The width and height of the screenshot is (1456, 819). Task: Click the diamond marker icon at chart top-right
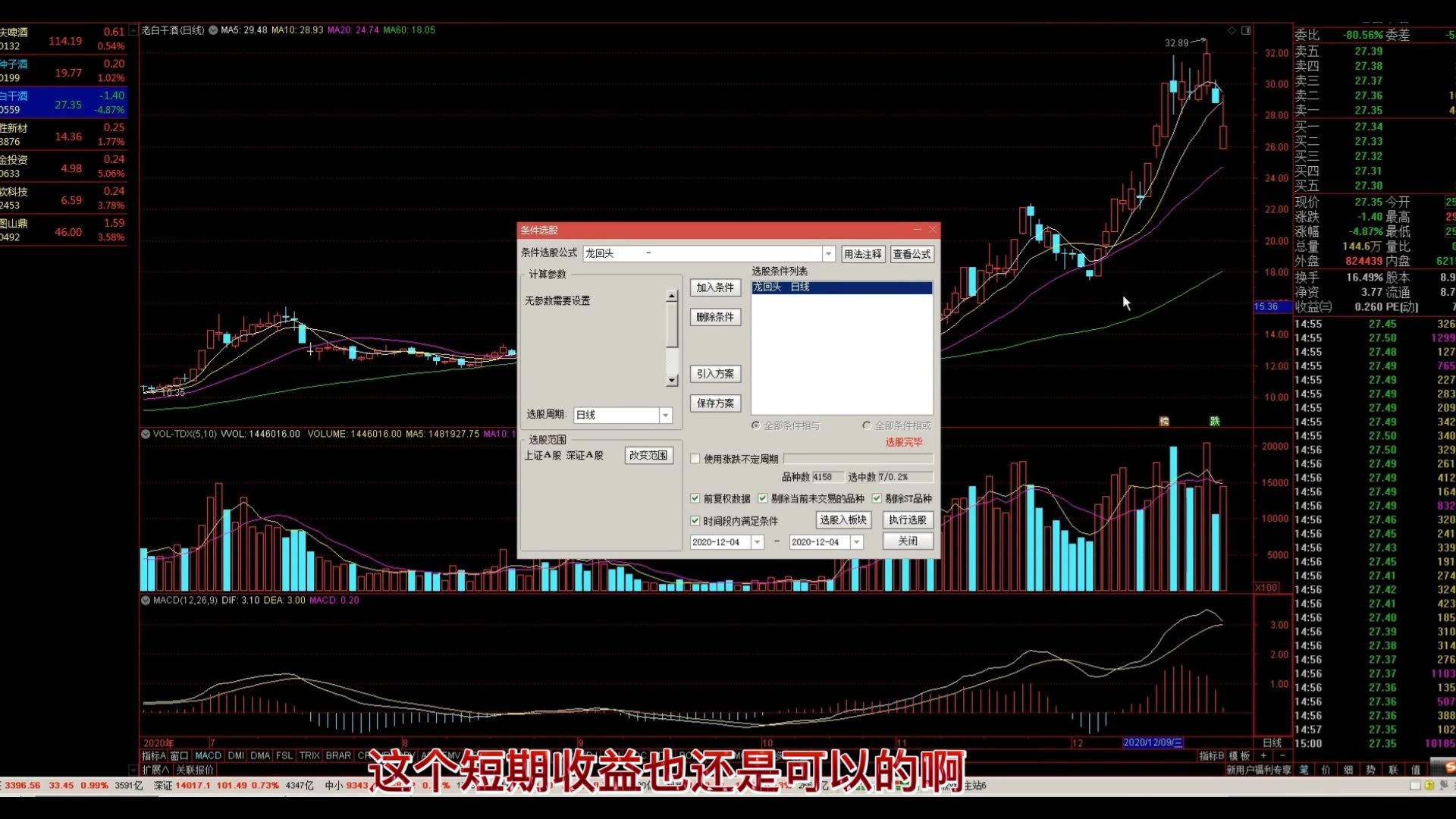click(x=1232, y=30)
